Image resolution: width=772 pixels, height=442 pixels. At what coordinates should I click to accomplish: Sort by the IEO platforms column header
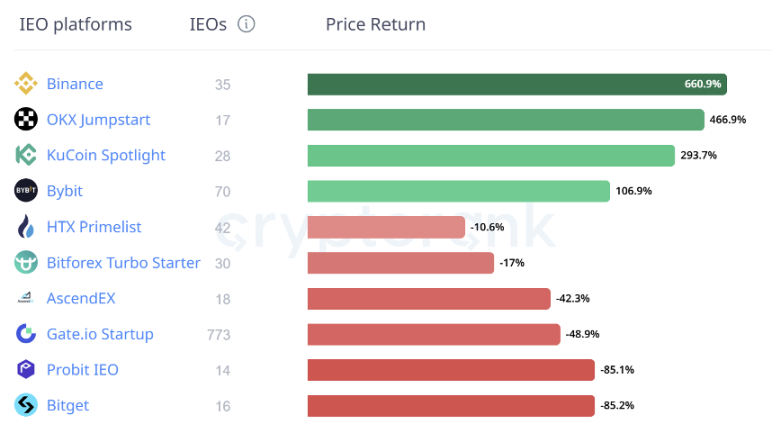point(75,24)
